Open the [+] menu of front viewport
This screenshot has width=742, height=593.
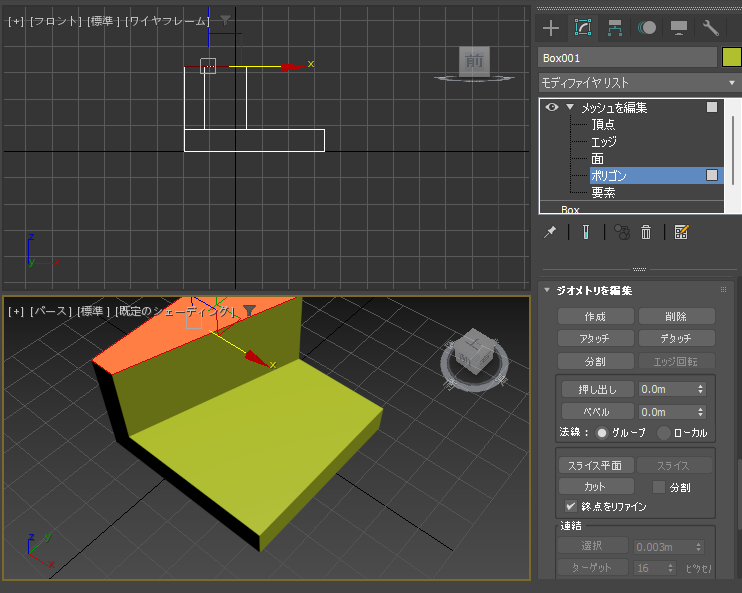pos(16,21)
